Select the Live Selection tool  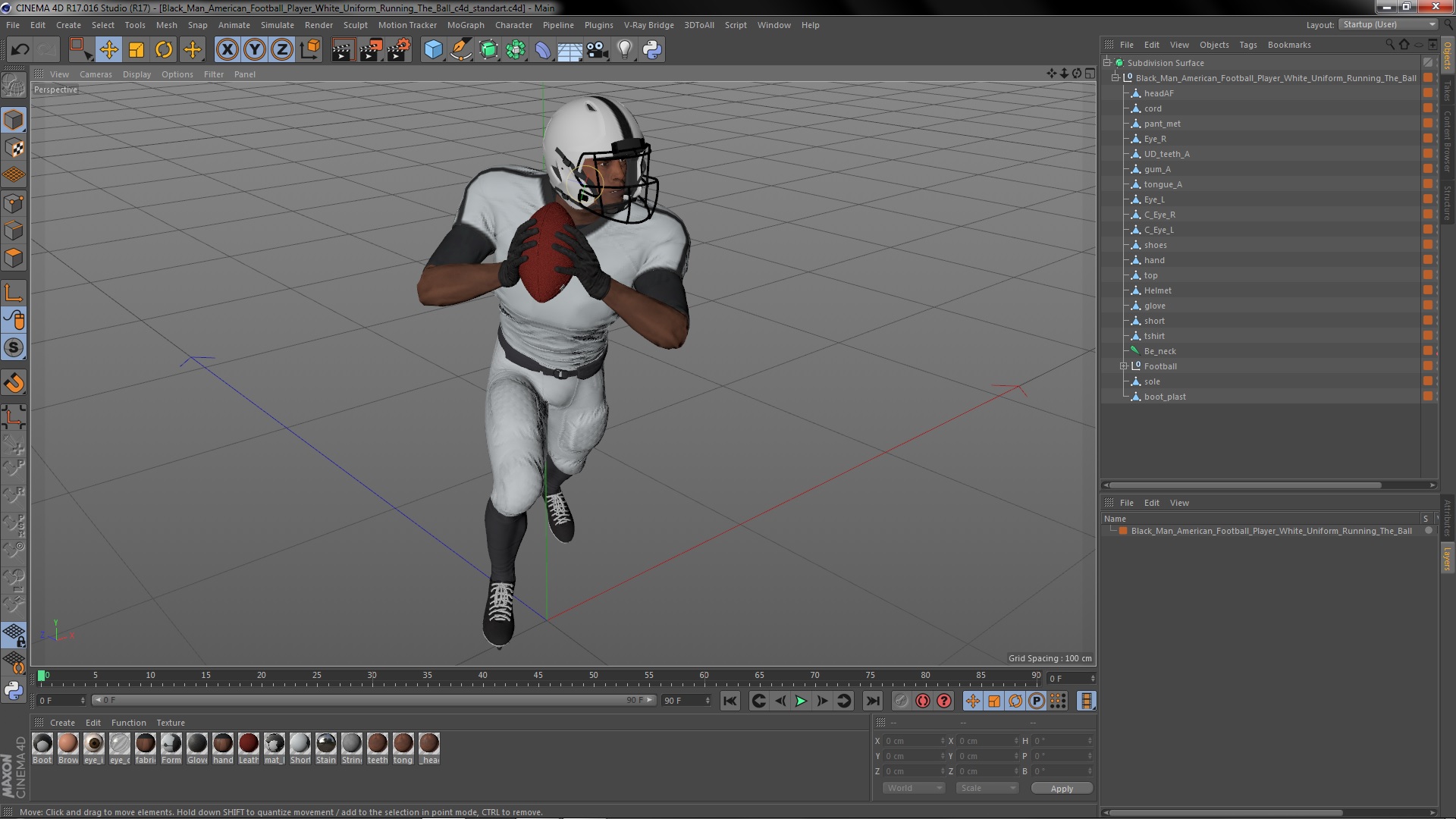pyautogui.click(x=80, y=50)
